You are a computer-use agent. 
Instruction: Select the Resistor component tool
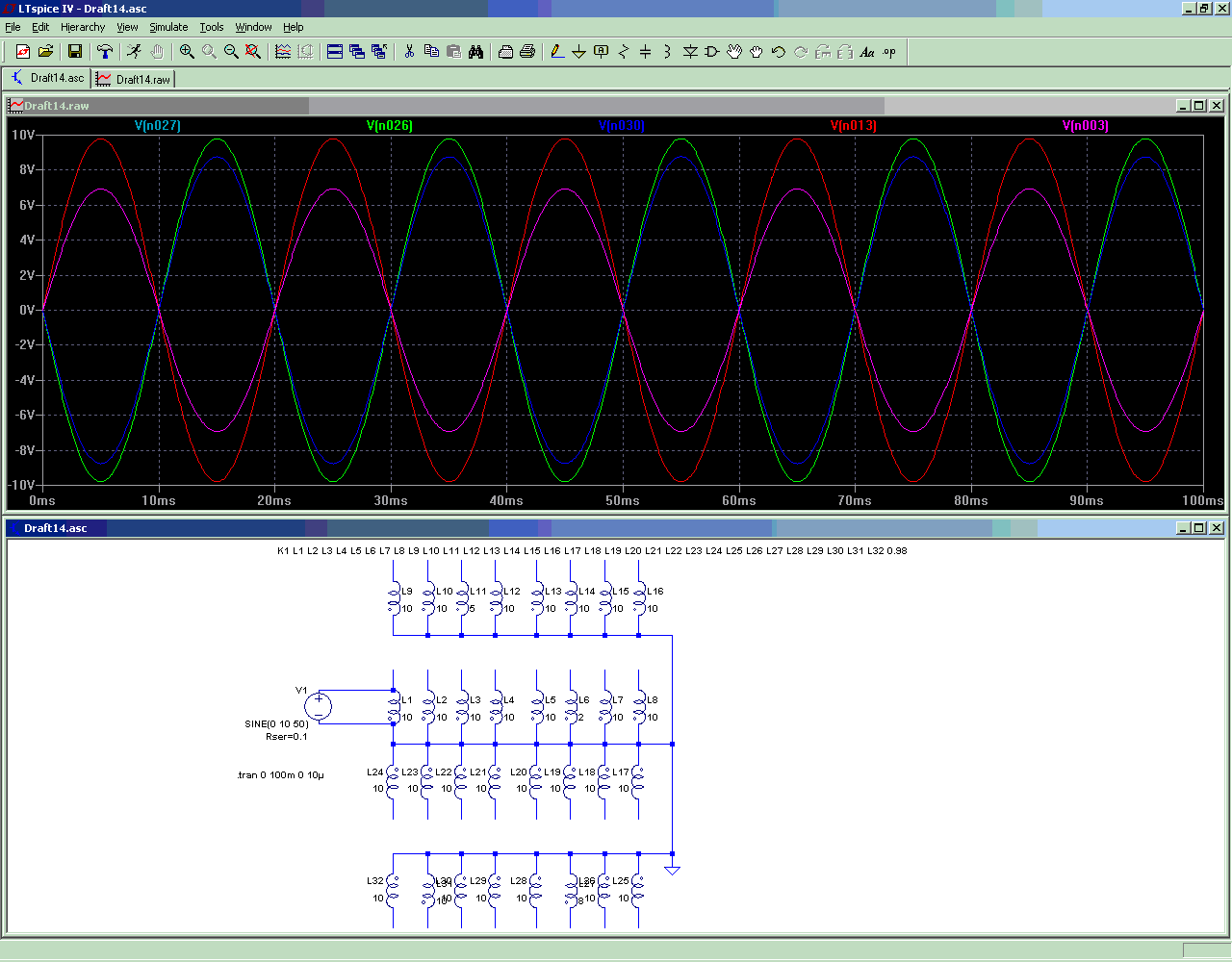pyautogui.click(x=624, y=52)
